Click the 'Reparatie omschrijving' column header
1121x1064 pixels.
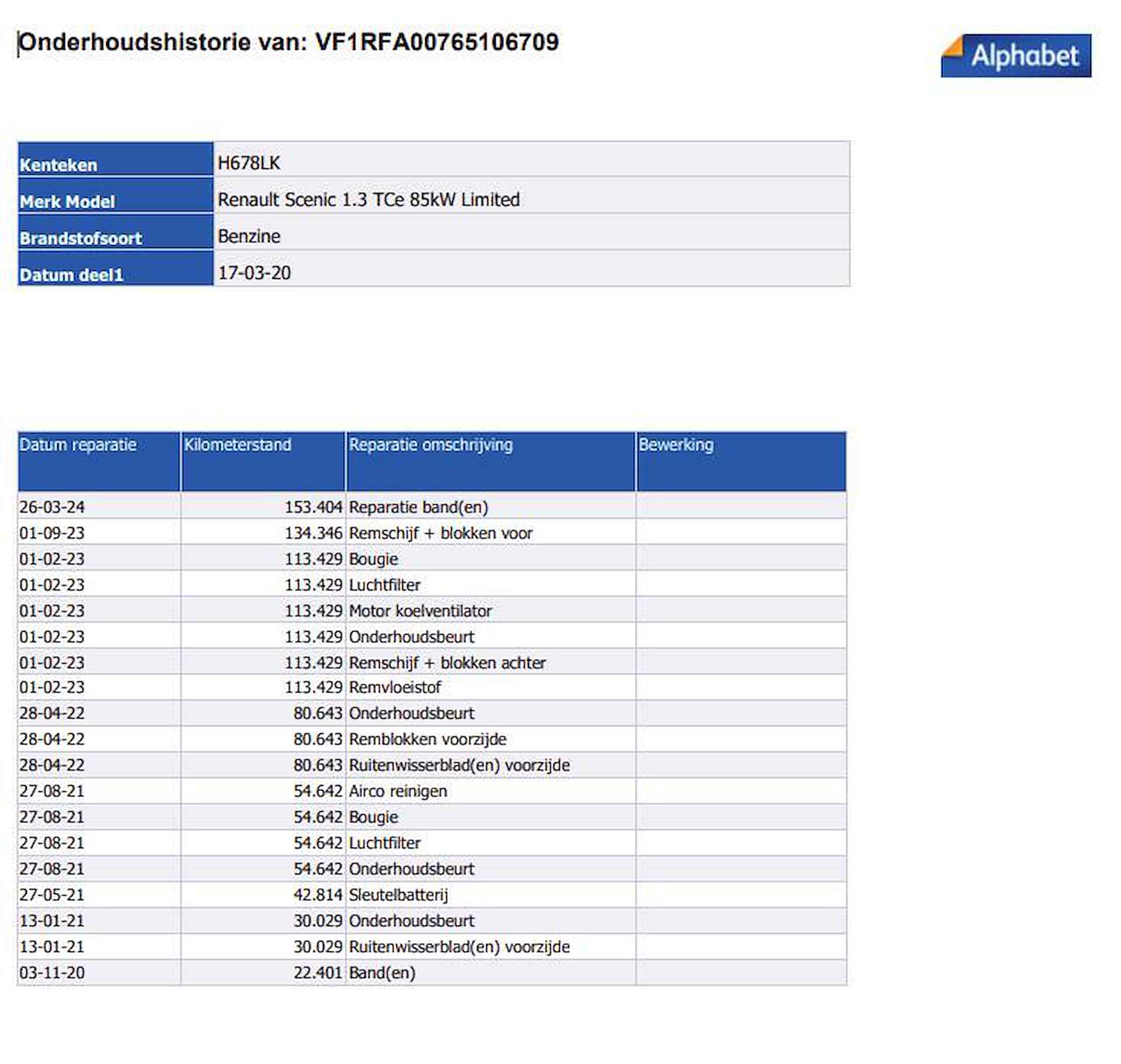coord(490,461)
